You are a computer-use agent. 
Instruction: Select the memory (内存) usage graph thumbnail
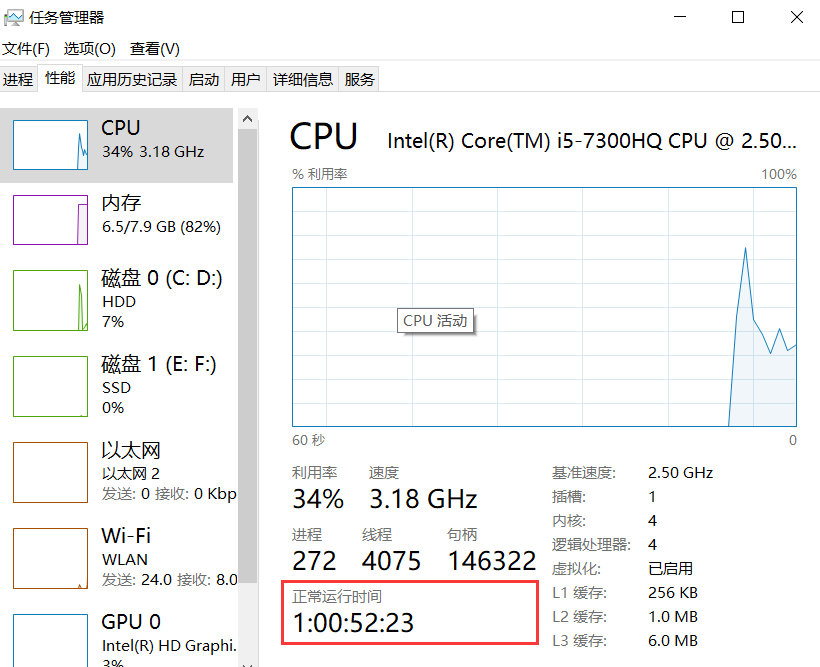click(50, 219)
